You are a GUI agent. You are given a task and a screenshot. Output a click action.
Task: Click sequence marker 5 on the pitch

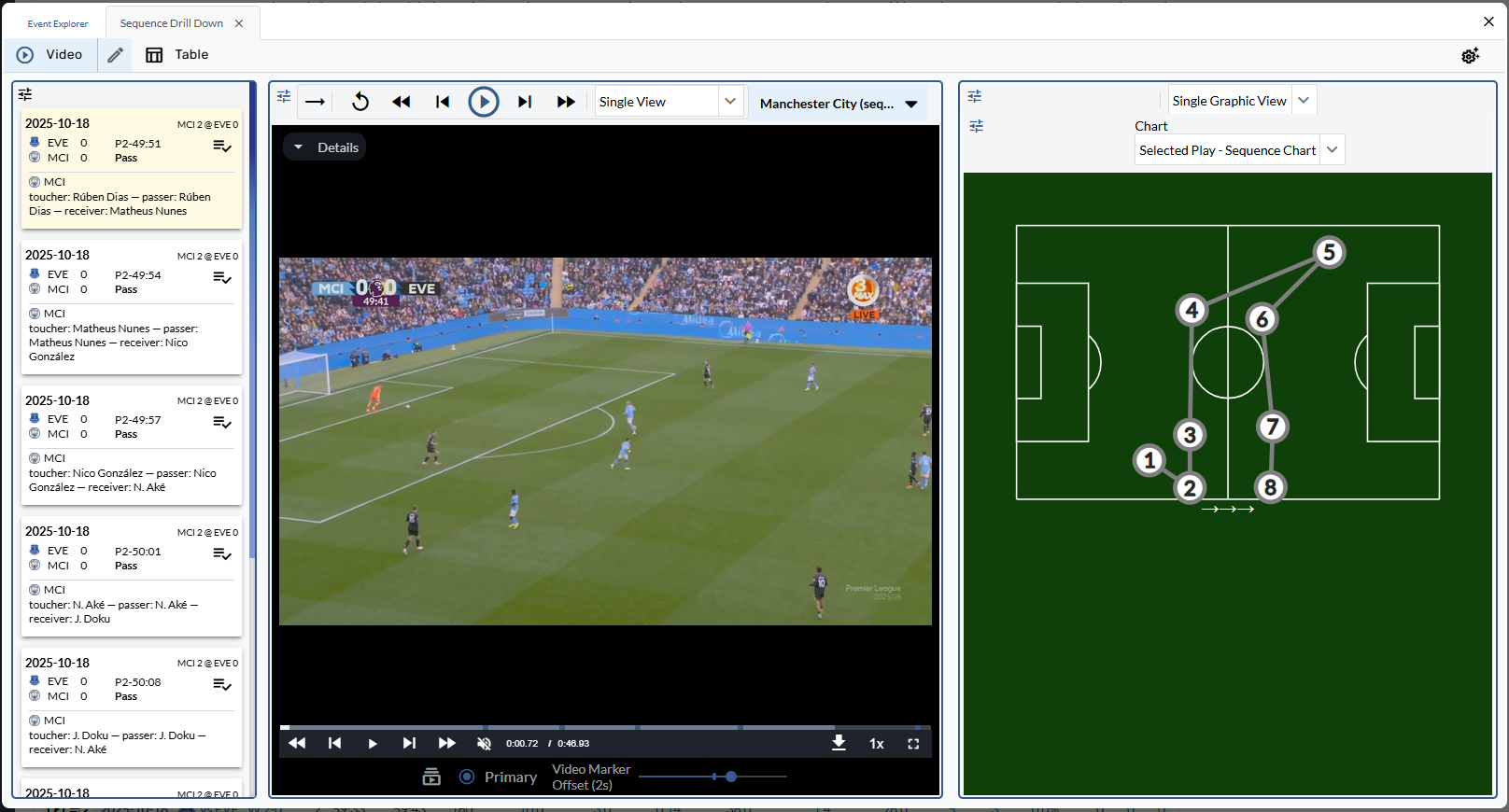point(1330,252)
